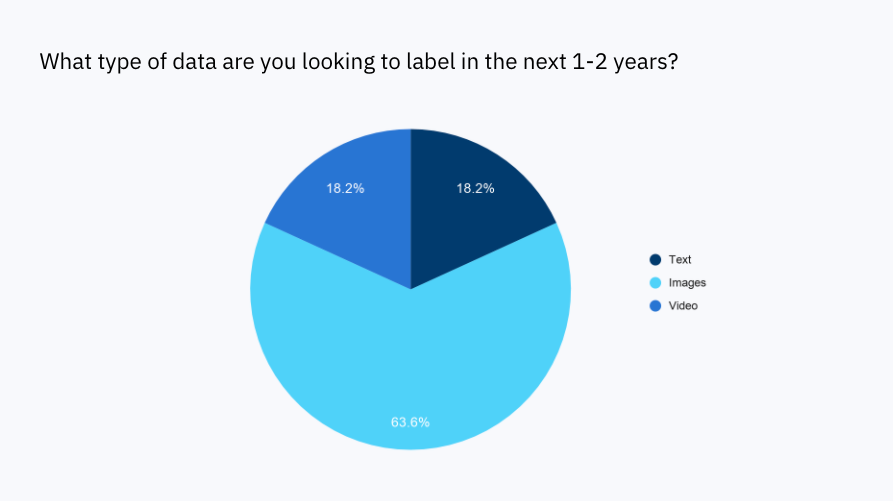Select the large cyan Images pie slice

[x=410, y=364]
